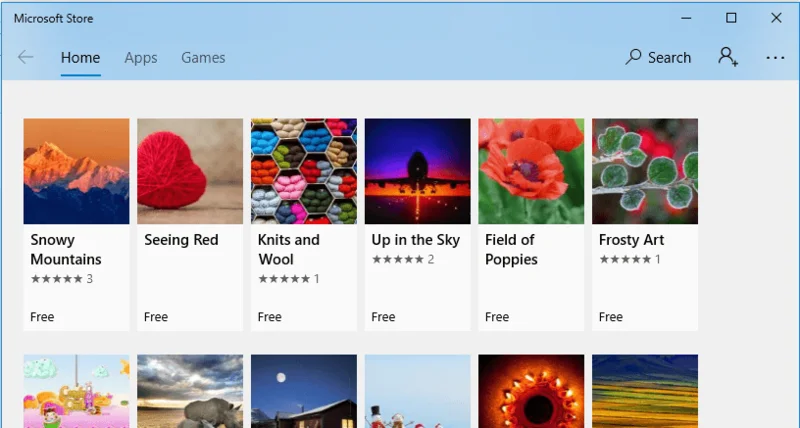Open the Up in the Sky airplane thumbnail
This screenshot has height=428, width=800.
tap(418, 171)
